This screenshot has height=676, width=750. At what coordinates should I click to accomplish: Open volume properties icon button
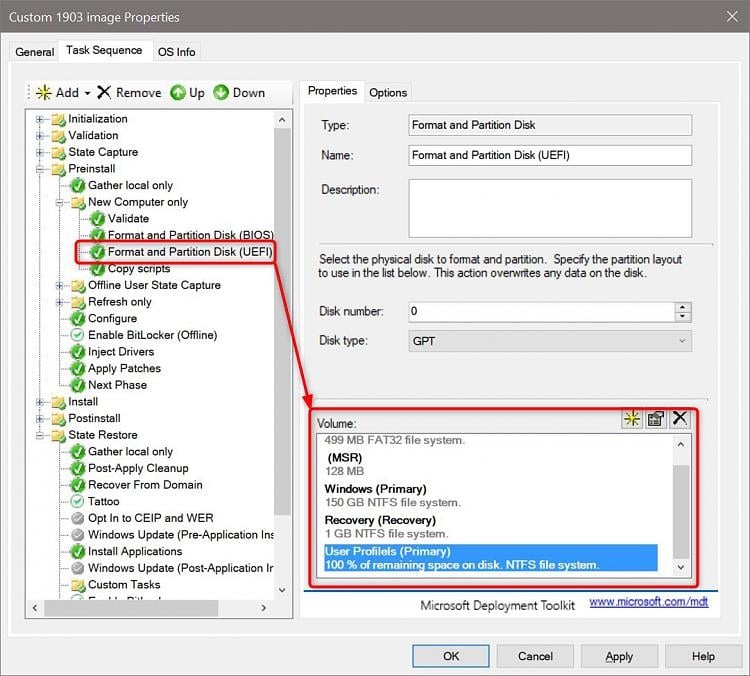[x=656, y=419]
